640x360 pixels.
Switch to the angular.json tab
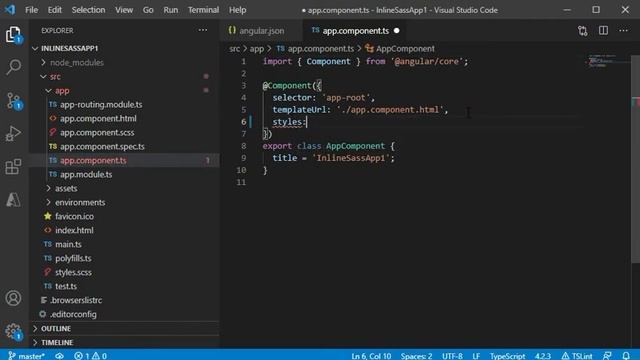coord(262,31)
